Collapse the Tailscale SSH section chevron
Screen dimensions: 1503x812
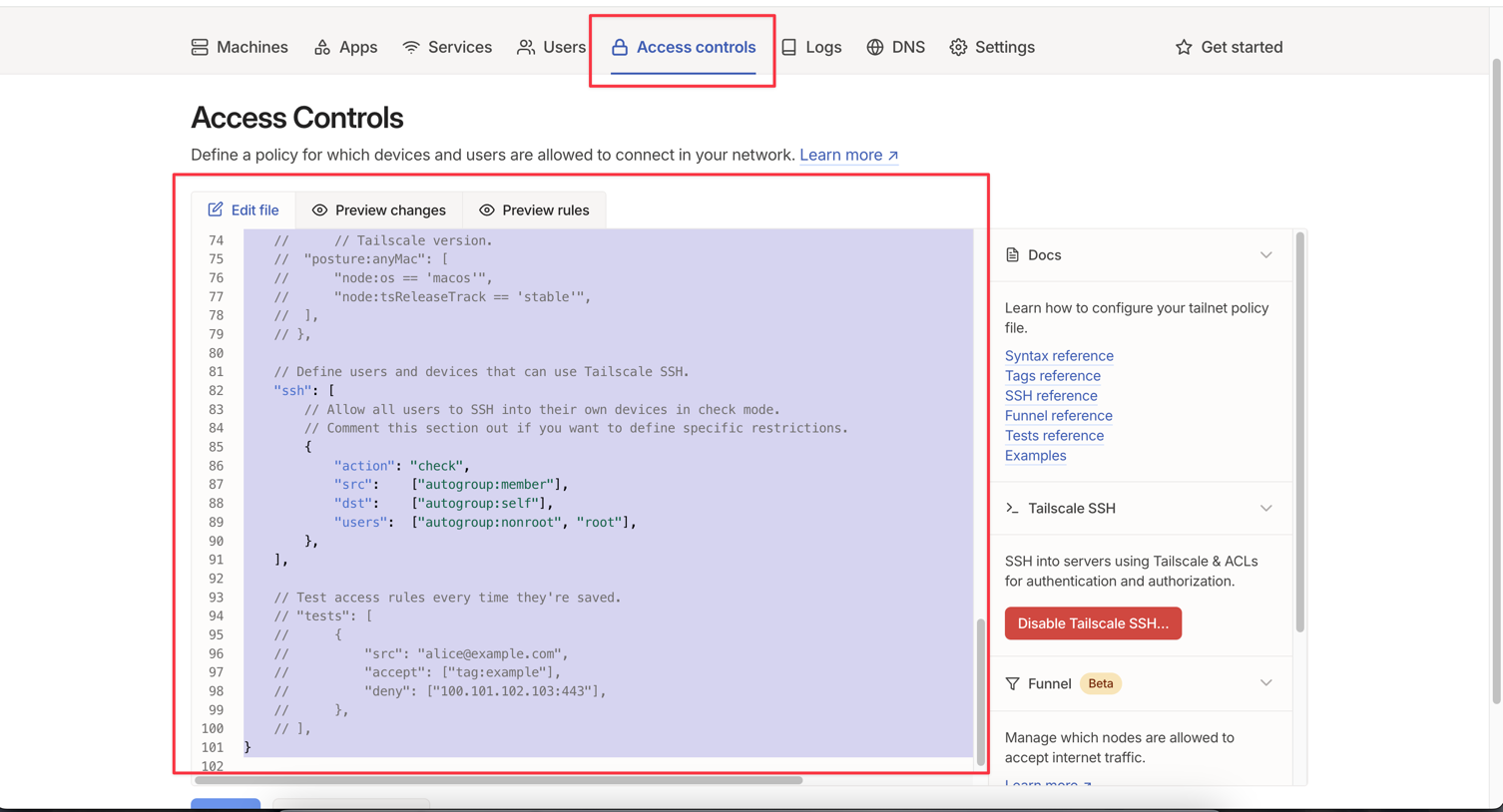[1265, 509]
